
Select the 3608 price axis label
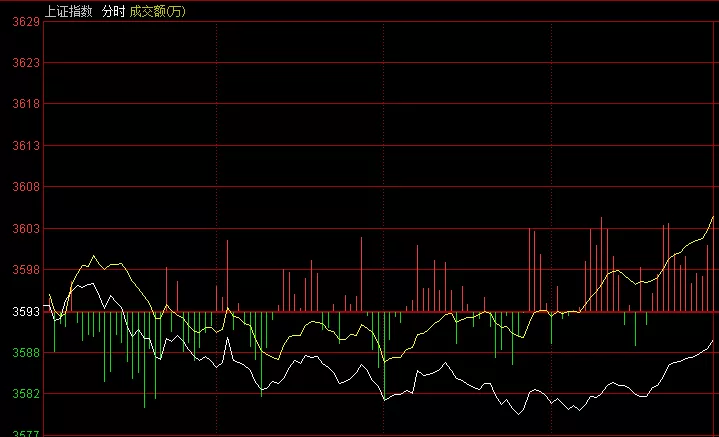[26, 187]
